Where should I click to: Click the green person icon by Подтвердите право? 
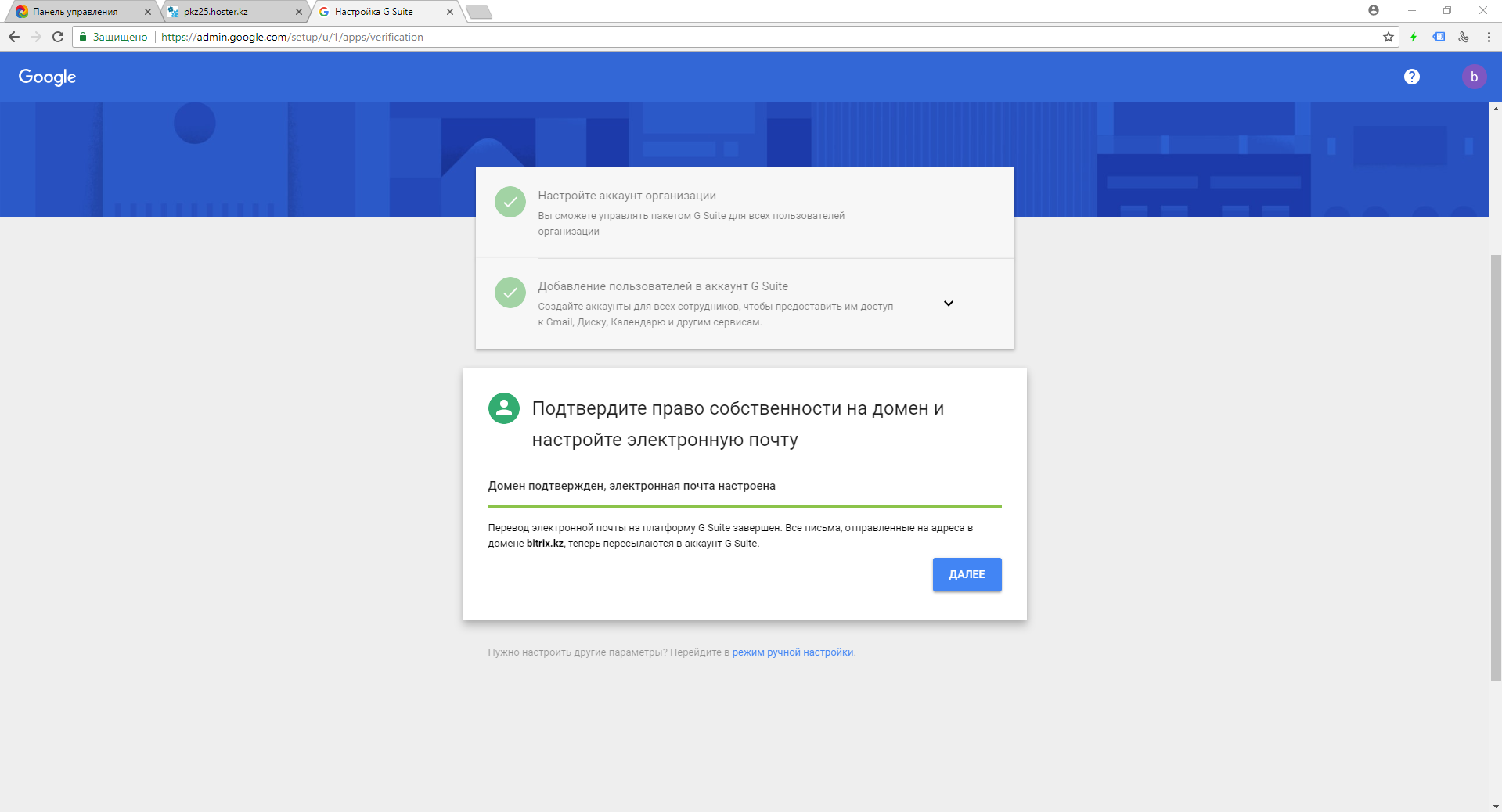tap(504, 408)
